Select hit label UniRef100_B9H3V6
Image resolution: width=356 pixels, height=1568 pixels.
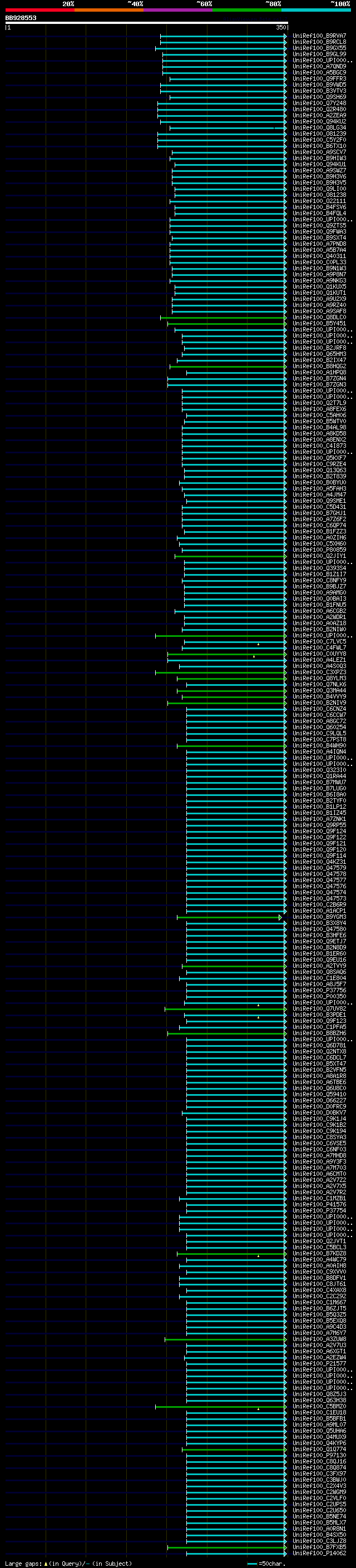pyautogui.click(x=319, y=176)
